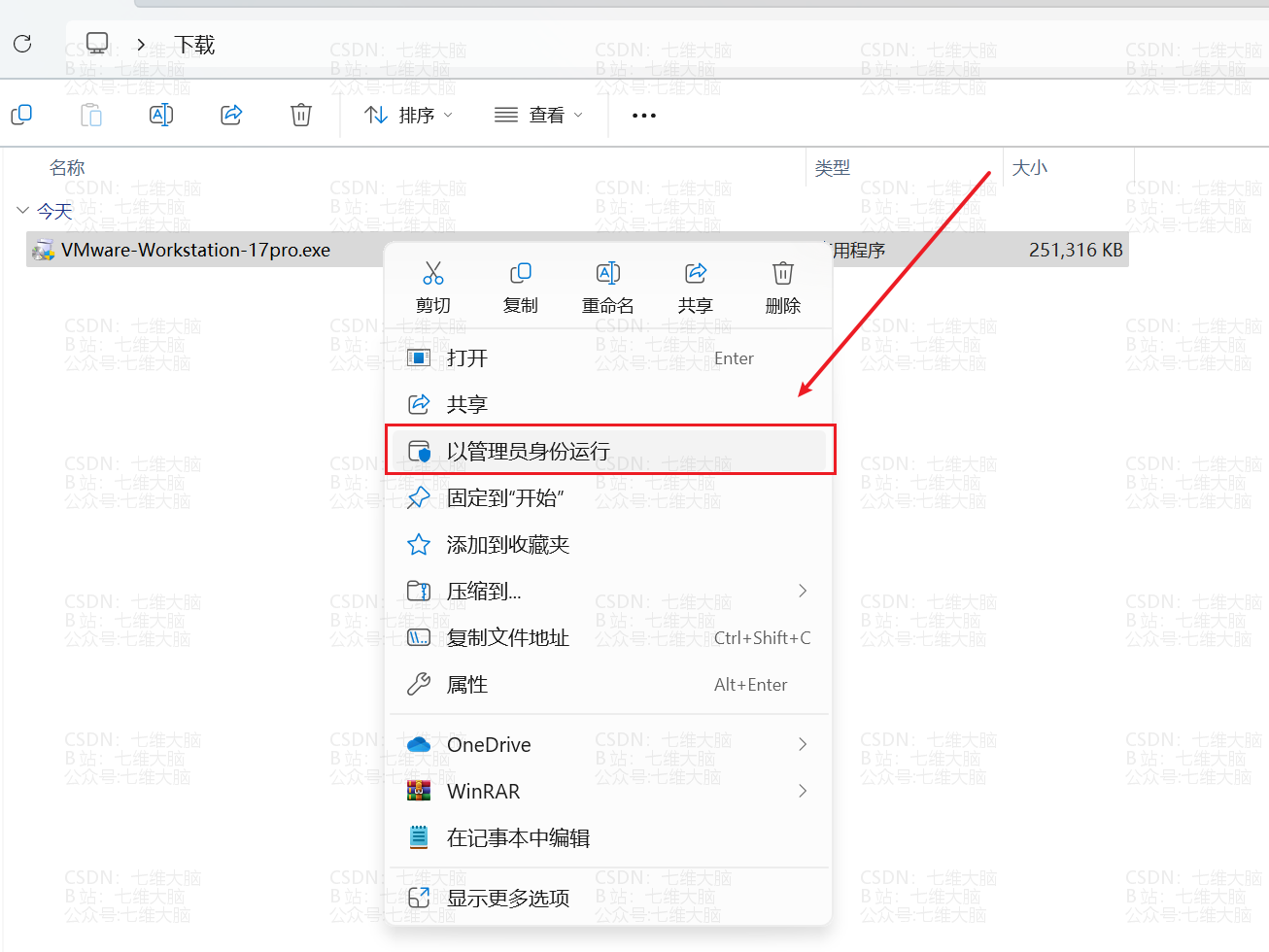
Task: Click the VMware installer file icon
Action: point(43,251)
